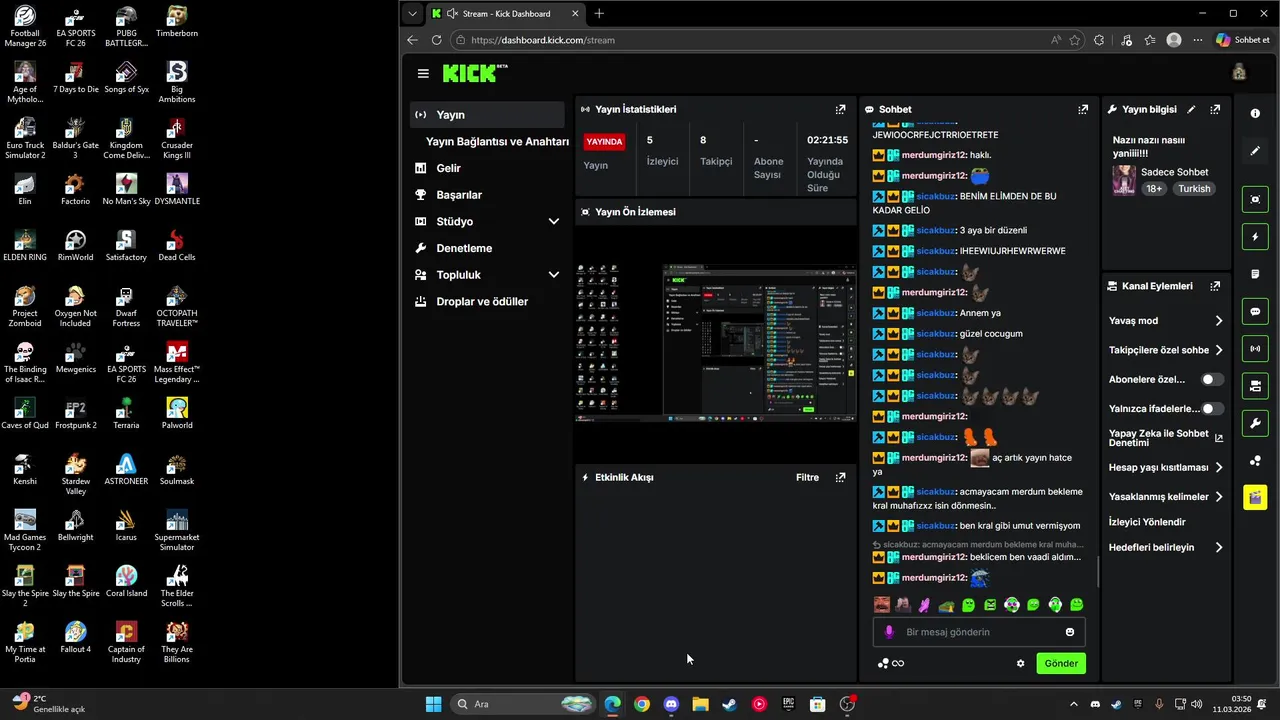Viewport: 1280px width, 720px height.
Task: Click the chat panel scrollbar
Action: coord(1098,572)
